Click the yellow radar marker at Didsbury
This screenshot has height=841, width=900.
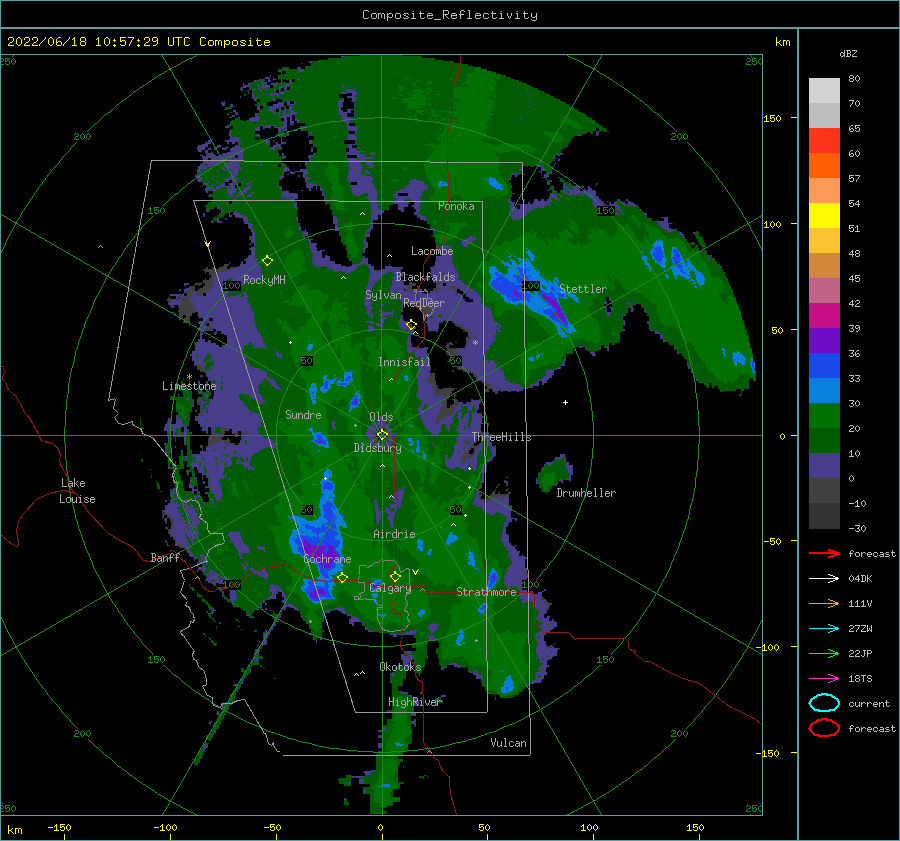tap(382, 435)
